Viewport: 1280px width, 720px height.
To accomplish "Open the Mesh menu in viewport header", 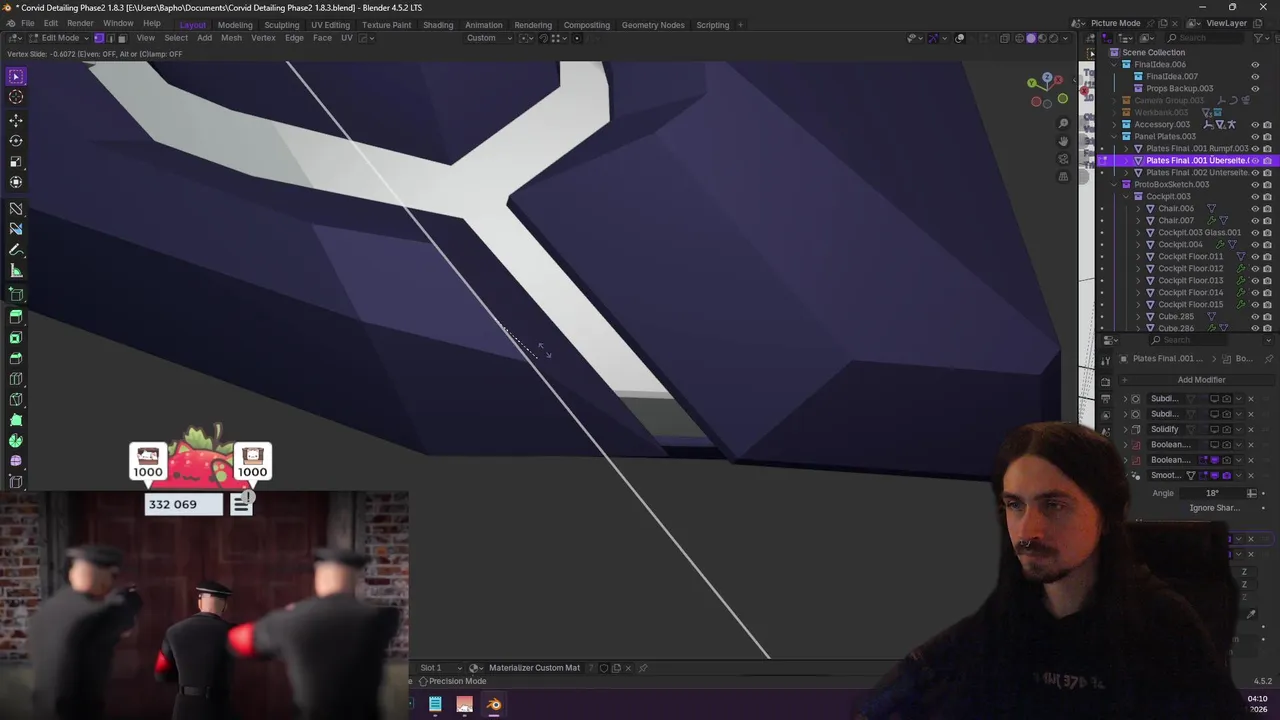I will tap(231, 38).
